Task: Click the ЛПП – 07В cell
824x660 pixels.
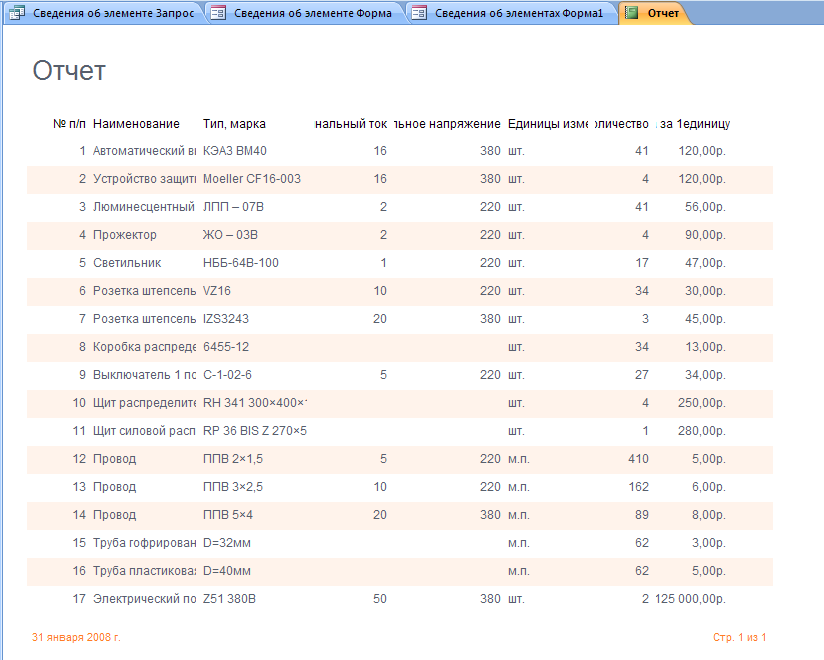Action: (233, 207)
